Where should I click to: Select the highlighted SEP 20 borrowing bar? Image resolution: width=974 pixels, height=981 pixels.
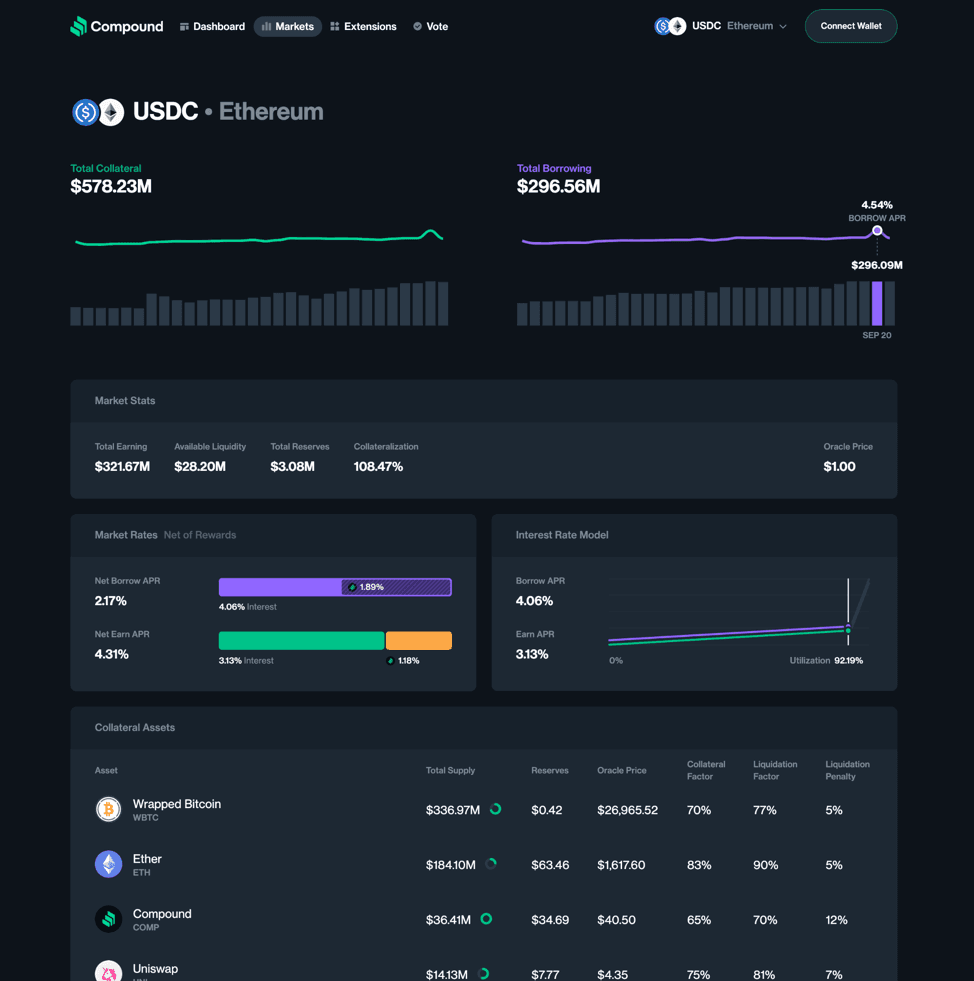(x=877, y=303)
